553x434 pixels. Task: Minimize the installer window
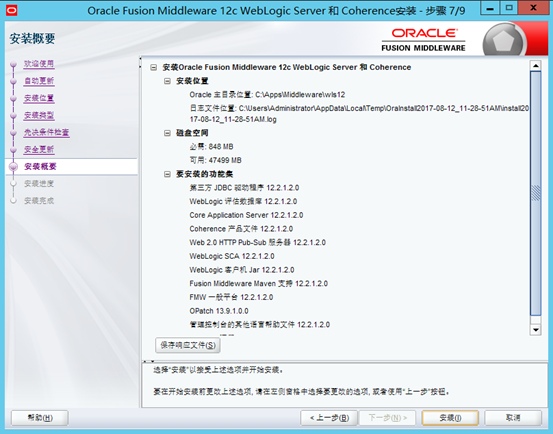coord(490,8)
